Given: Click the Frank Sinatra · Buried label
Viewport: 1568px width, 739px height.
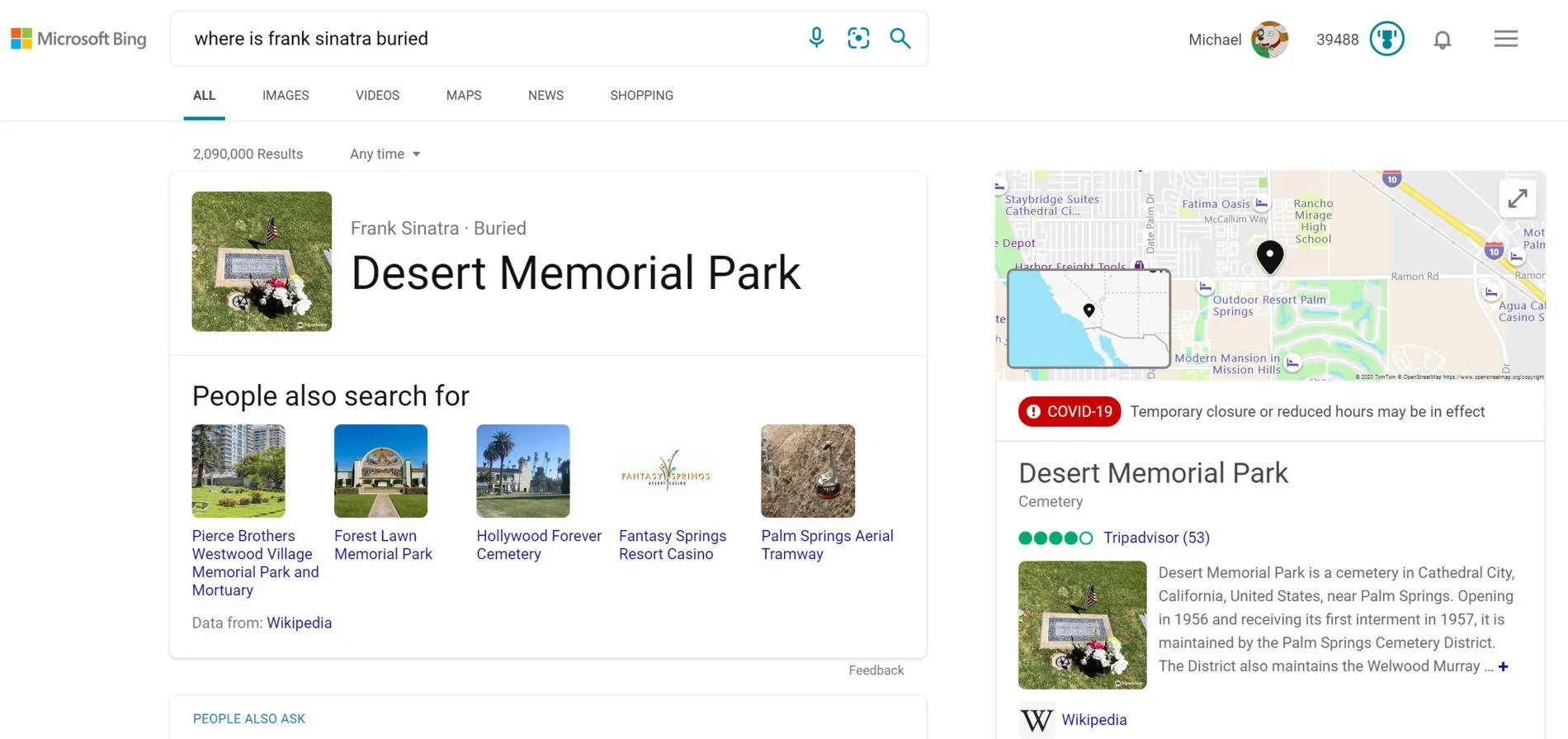Looking at the screenshot, I should click(x=438, y=229).
